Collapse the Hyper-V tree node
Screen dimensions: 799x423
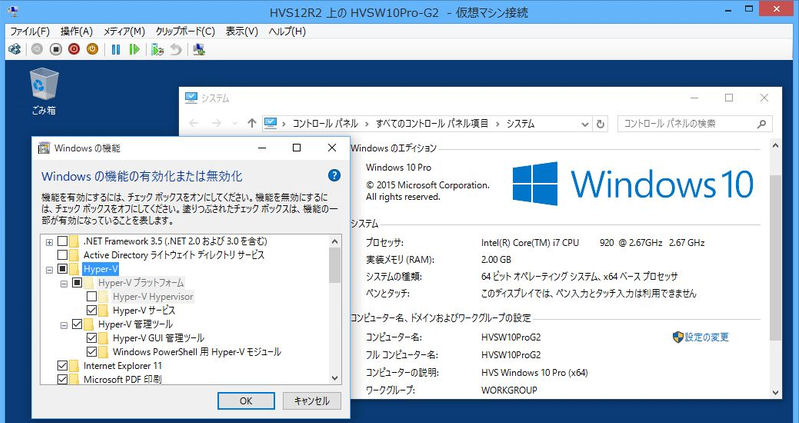(49, 270)
